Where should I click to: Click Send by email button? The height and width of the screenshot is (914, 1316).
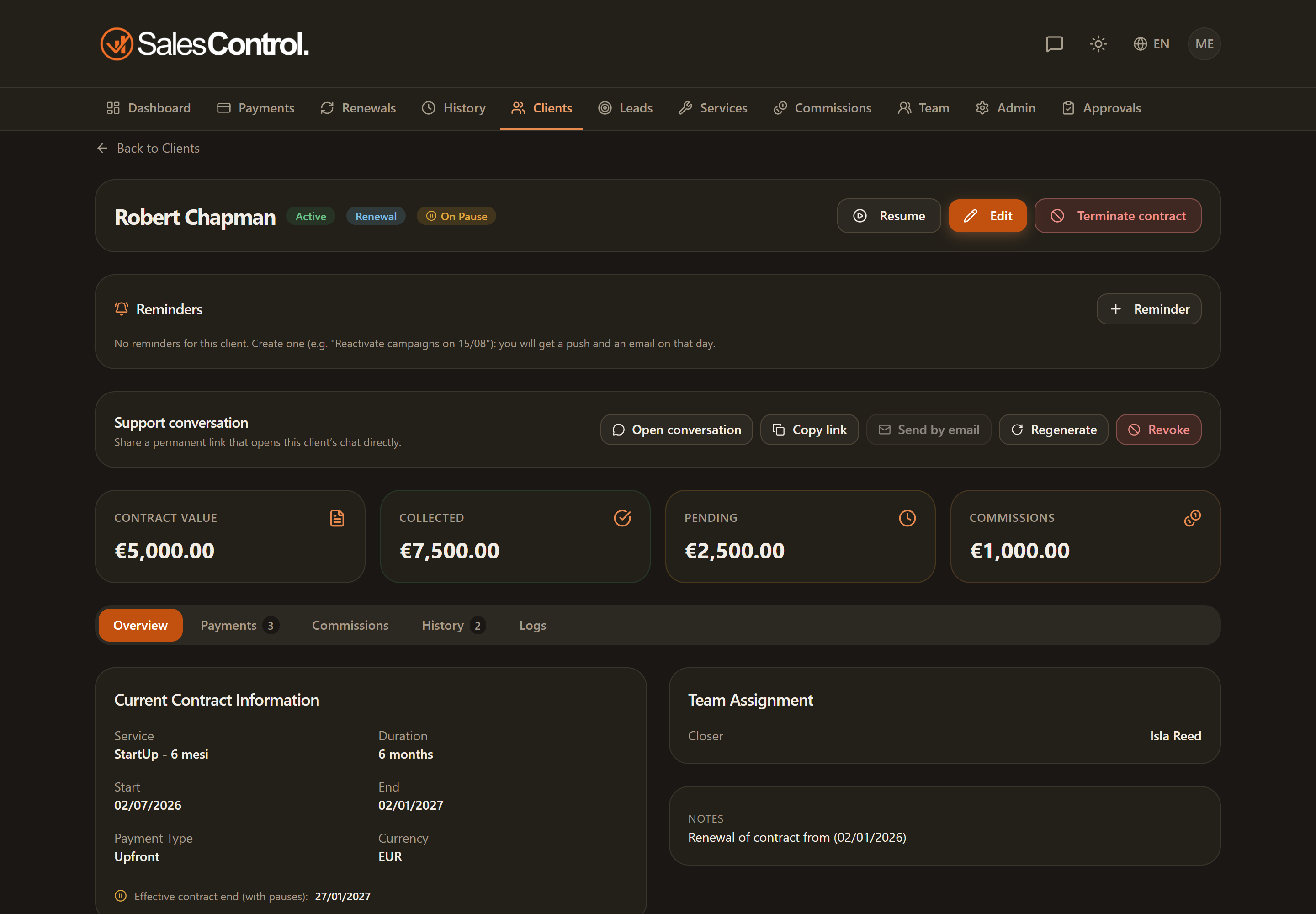929,430
